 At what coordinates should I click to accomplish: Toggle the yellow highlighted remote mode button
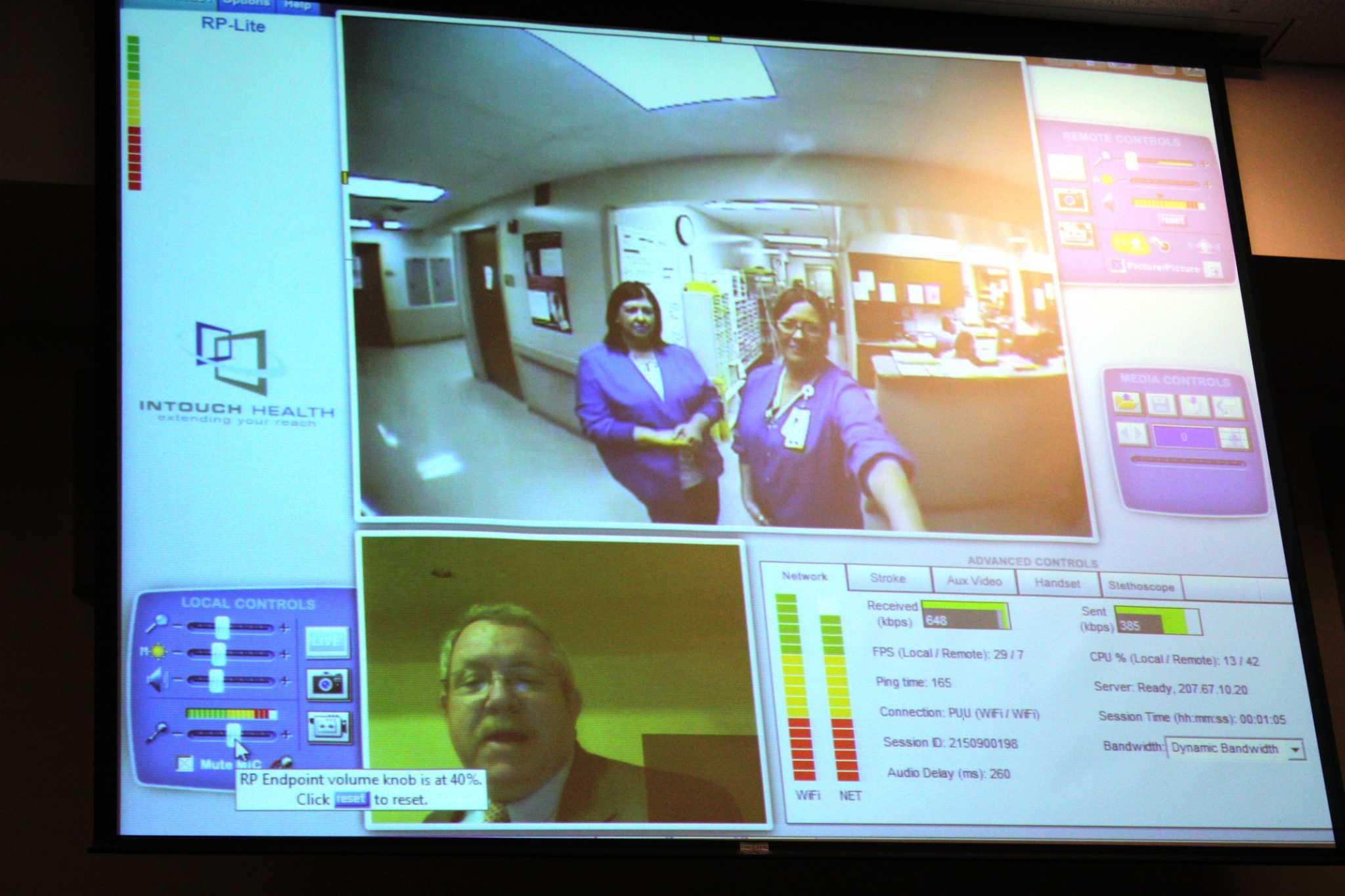tap(1131, 244)
